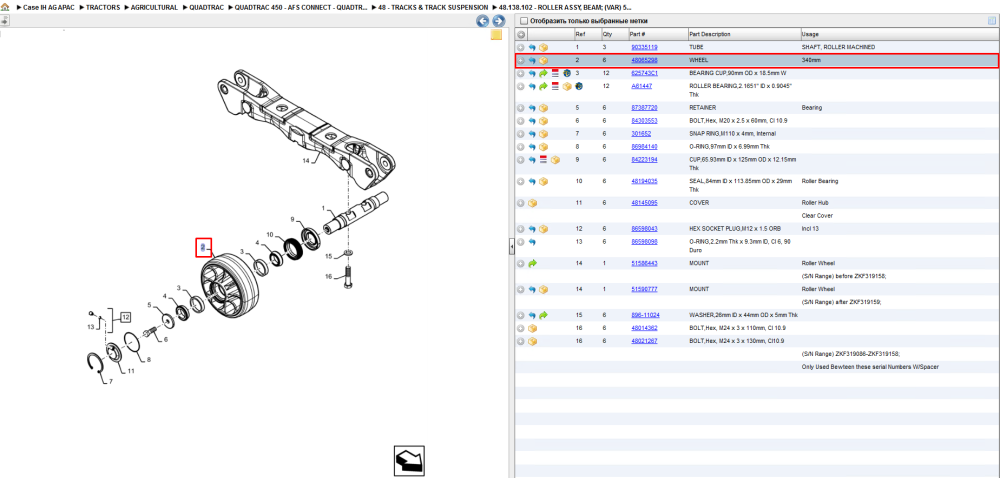
Task: Open part number 48065298 link
Action: [x=644, y=60]
